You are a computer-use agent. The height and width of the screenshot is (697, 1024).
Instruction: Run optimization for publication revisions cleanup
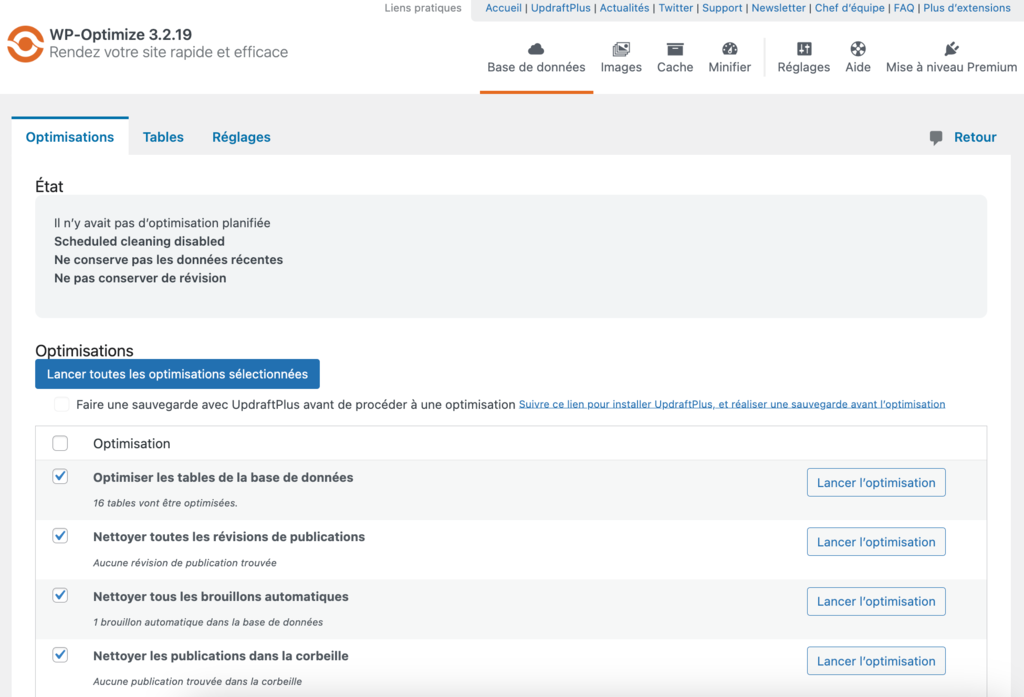[x=876, y=541]
